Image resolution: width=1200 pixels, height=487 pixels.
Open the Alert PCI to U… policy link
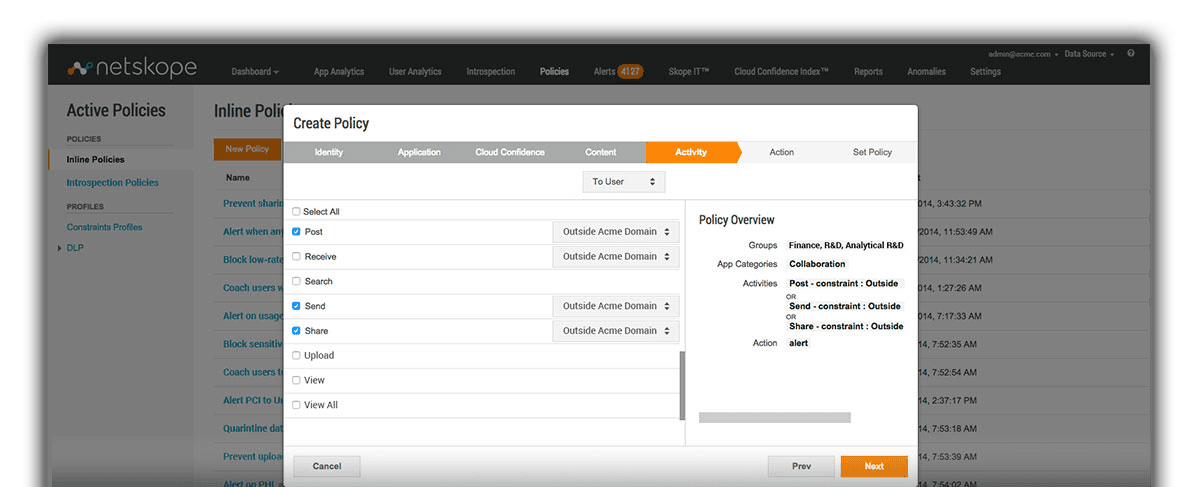[x=252, y=400]
